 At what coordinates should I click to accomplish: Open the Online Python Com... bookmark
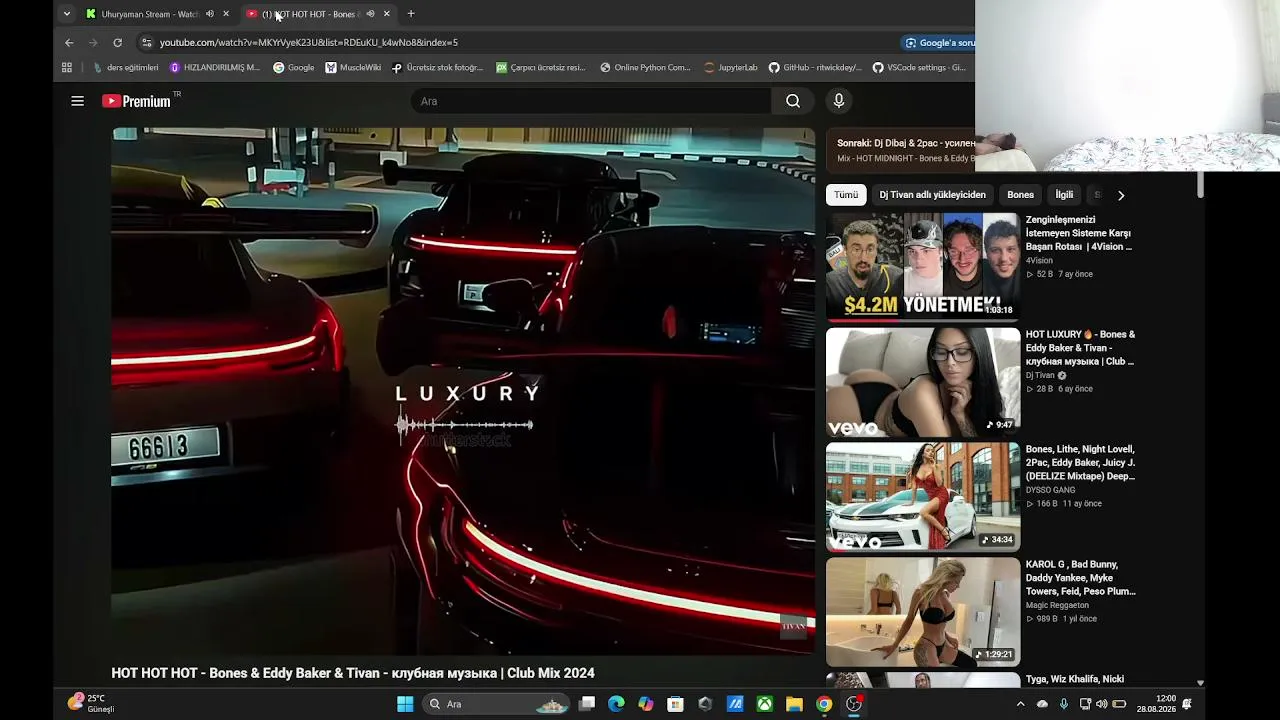click(x=645, y=68)
